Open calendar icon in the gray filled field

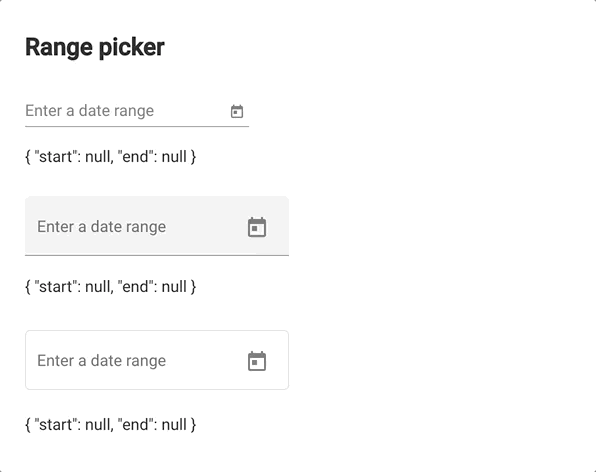click(x=257, y=227)
